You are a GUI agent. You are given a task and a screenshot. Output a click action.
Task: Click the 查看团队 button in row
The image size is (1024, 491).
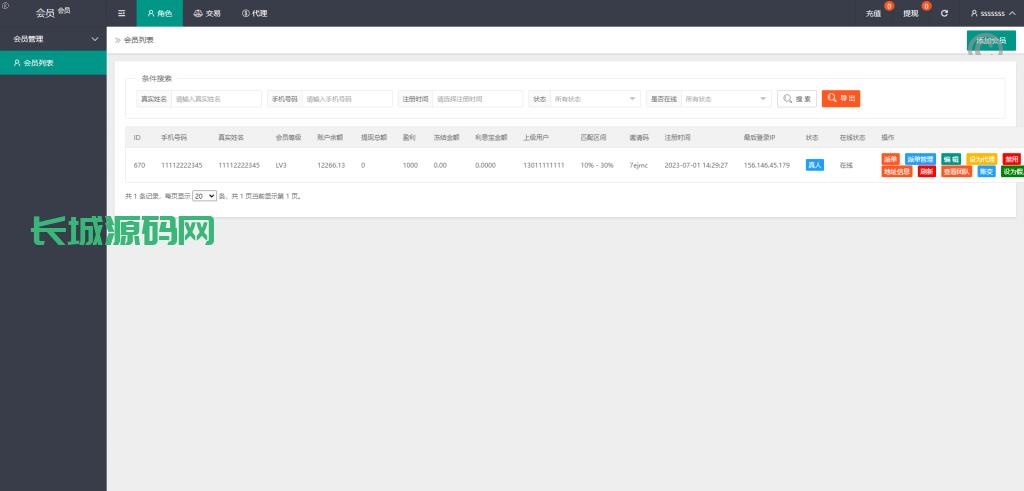pyautogui.click(x=956, y=171)
